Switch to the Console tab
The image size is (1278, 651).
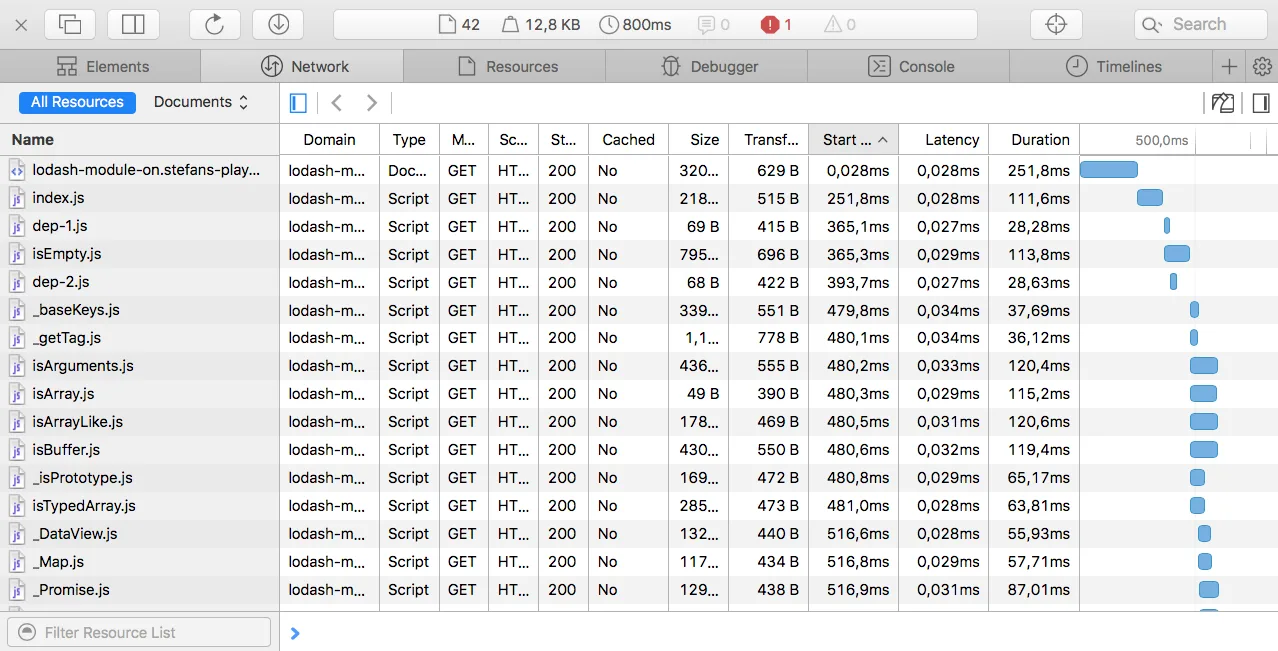[909, 66]
